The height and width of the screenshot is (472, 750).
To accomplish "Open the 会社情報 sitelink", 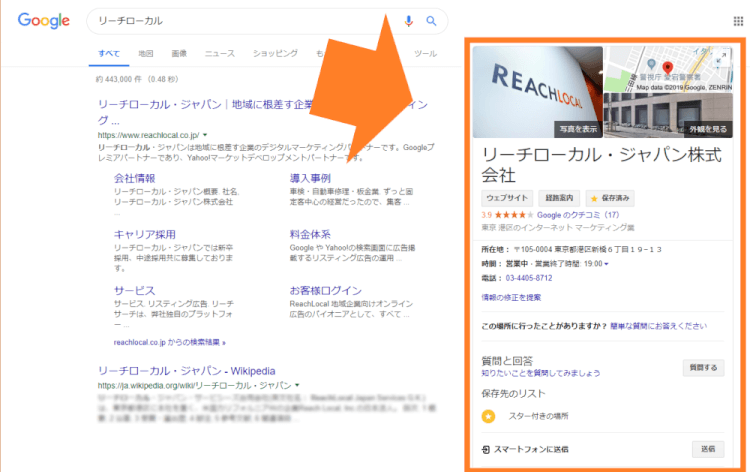I will [134, 178].
